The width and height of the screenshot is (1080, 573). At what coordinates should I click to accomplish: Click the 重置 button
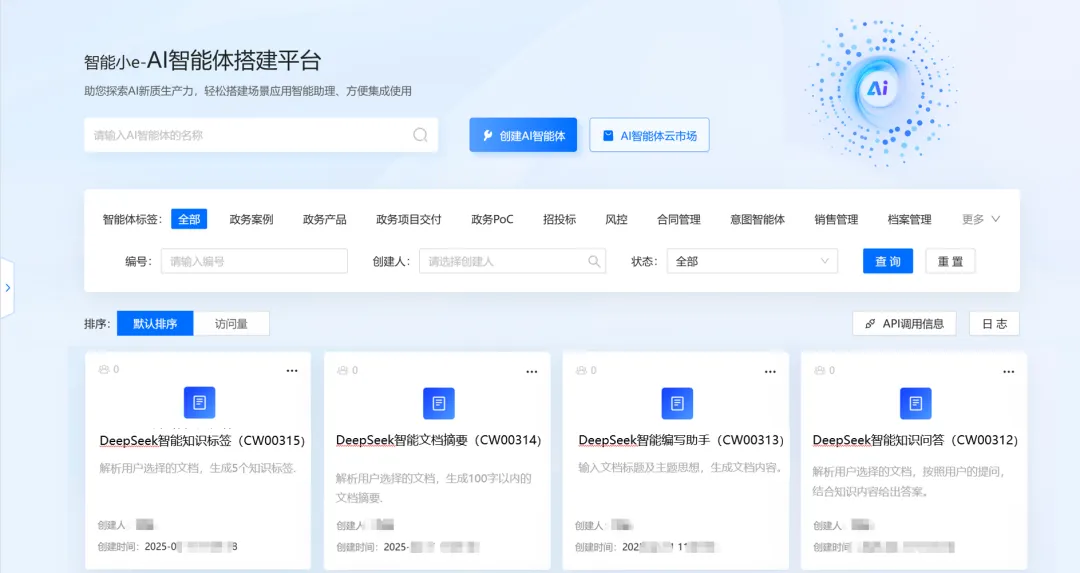point(951,261)
